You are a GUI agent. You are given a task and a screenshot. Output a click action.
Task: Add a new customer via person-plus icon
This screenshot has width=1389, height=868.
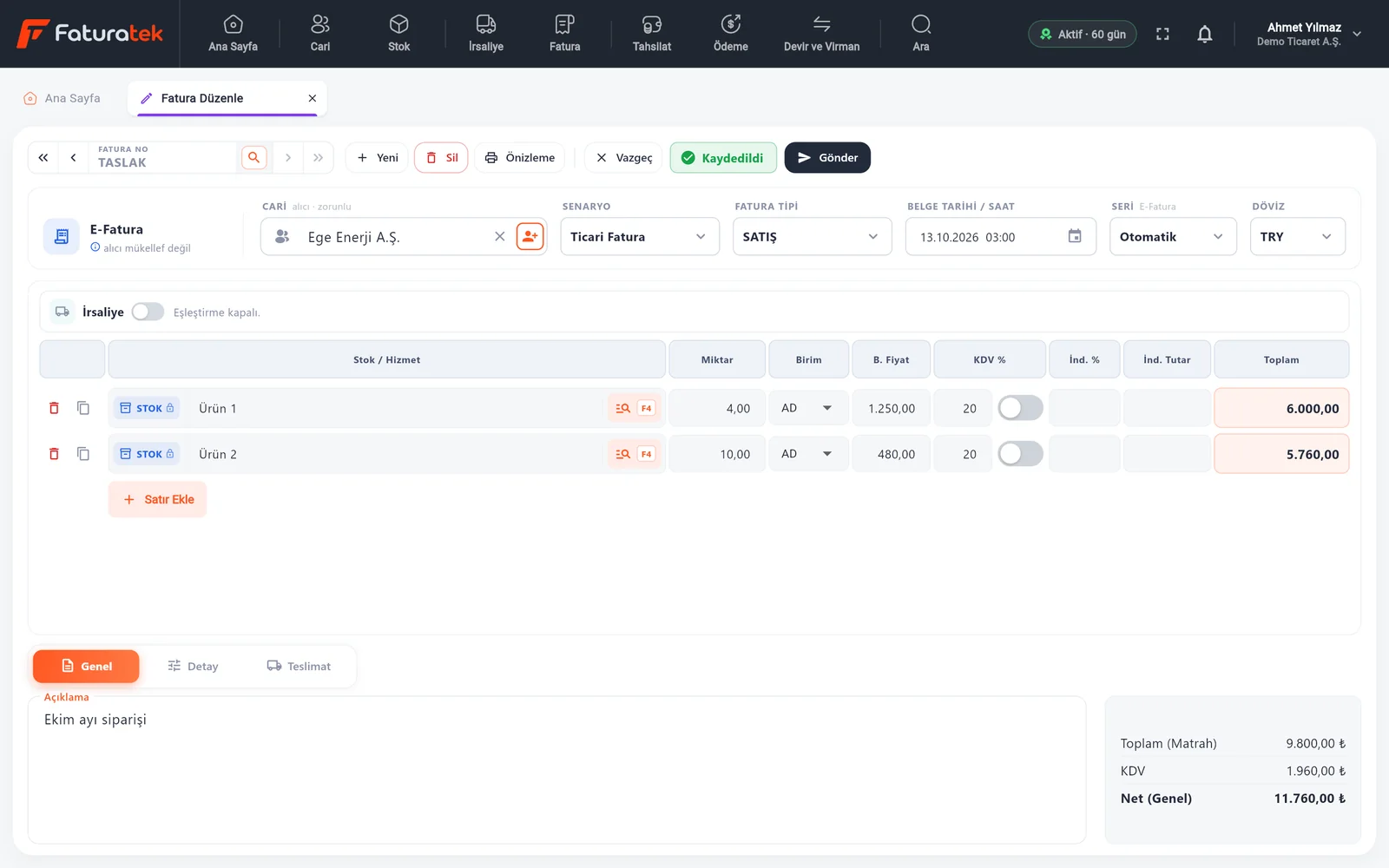pyautogui.click(x=530, y=236)
